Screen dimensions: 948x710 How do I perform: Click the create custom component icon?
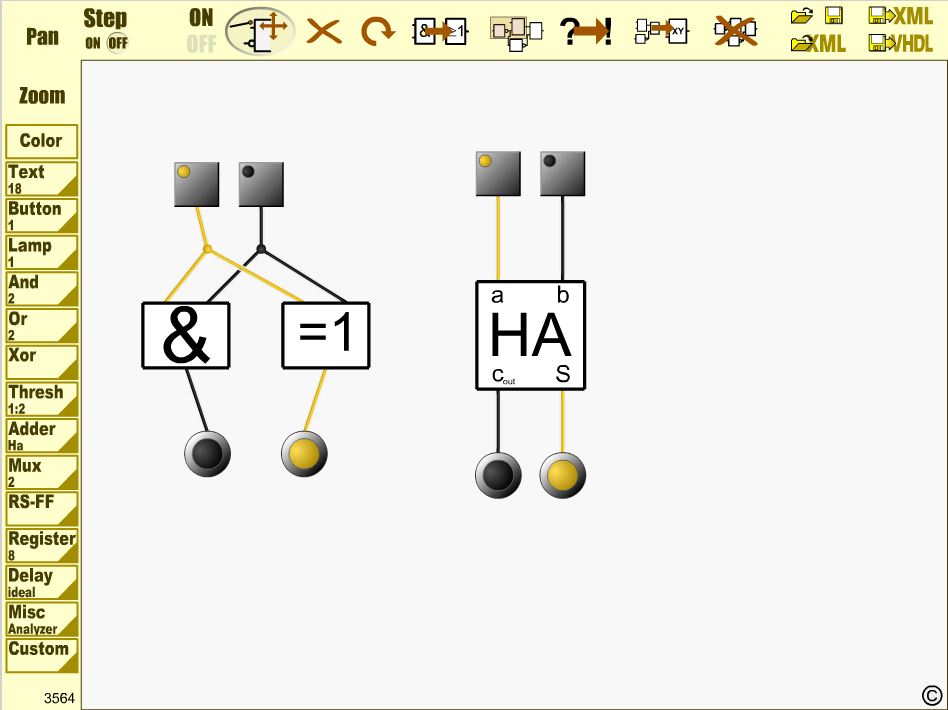point(661,31)
